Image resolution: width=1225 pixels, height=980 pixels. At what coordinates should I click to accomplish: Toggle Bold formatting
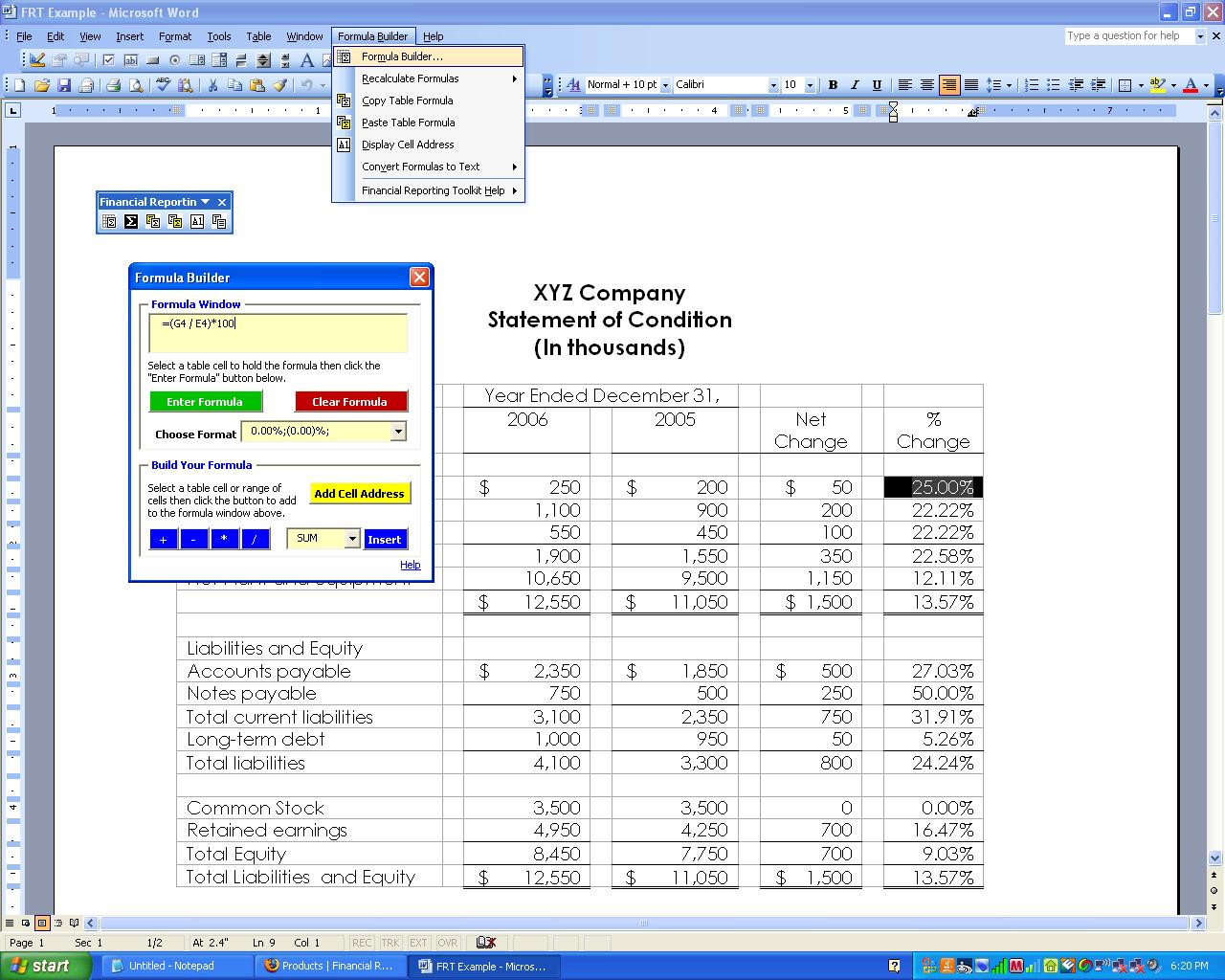833,85
